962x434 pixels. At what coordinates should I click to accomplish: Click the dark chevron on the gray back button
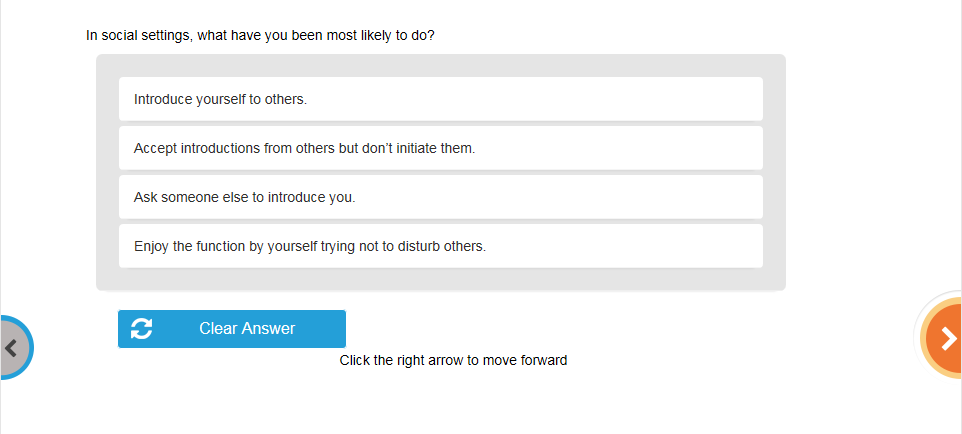[x=11, y=348]
